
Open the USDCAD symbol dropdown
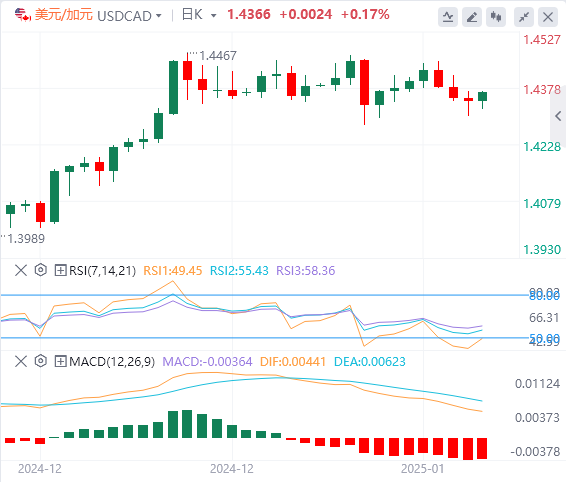pos(129,16)
